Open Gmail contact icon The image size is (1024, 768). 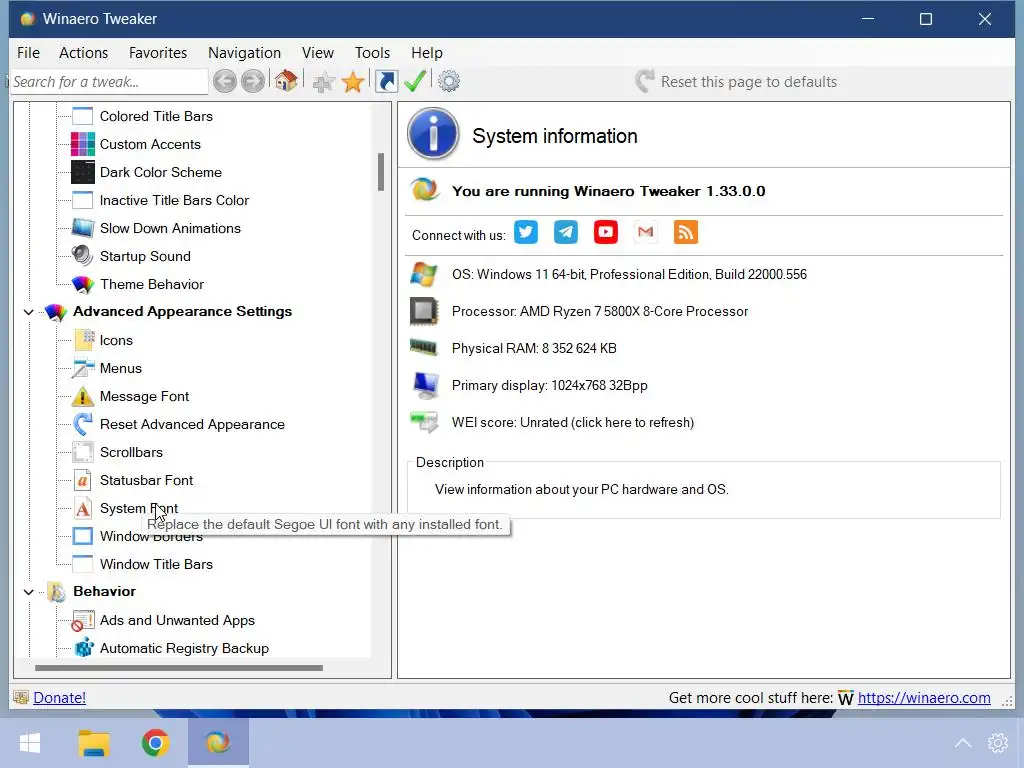(645, 232)
